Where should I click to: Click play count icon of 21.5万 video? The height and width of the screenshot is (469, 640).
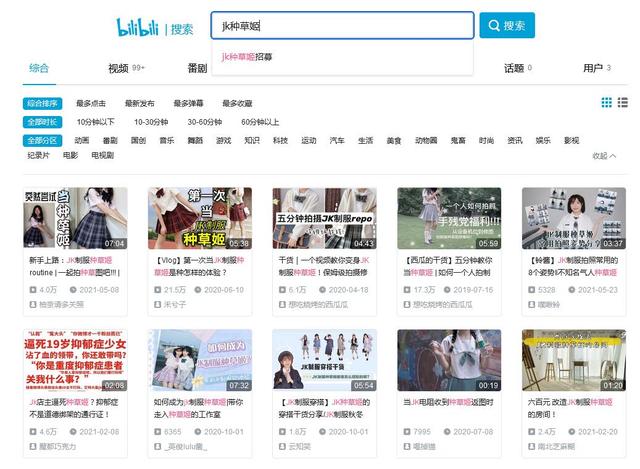[x=158, y=290]
